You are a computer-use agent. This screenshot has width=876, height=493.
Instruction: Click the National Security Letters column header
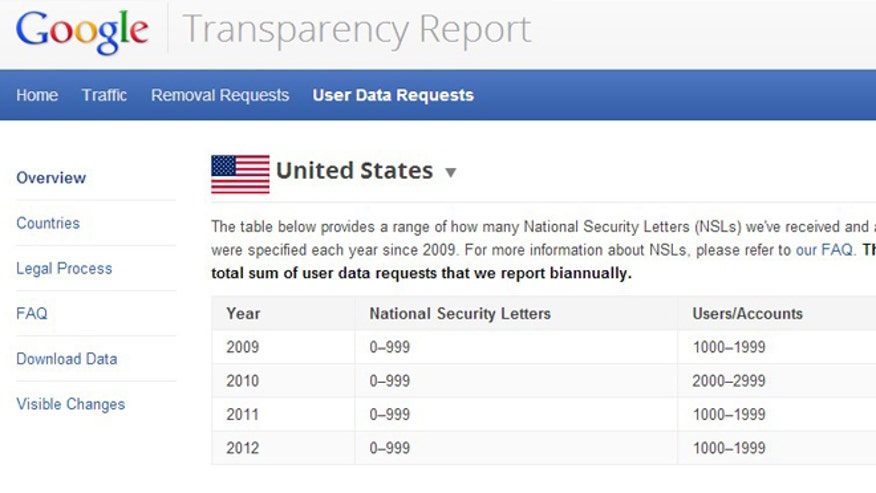pyautogui.click(x=460, y=314)
